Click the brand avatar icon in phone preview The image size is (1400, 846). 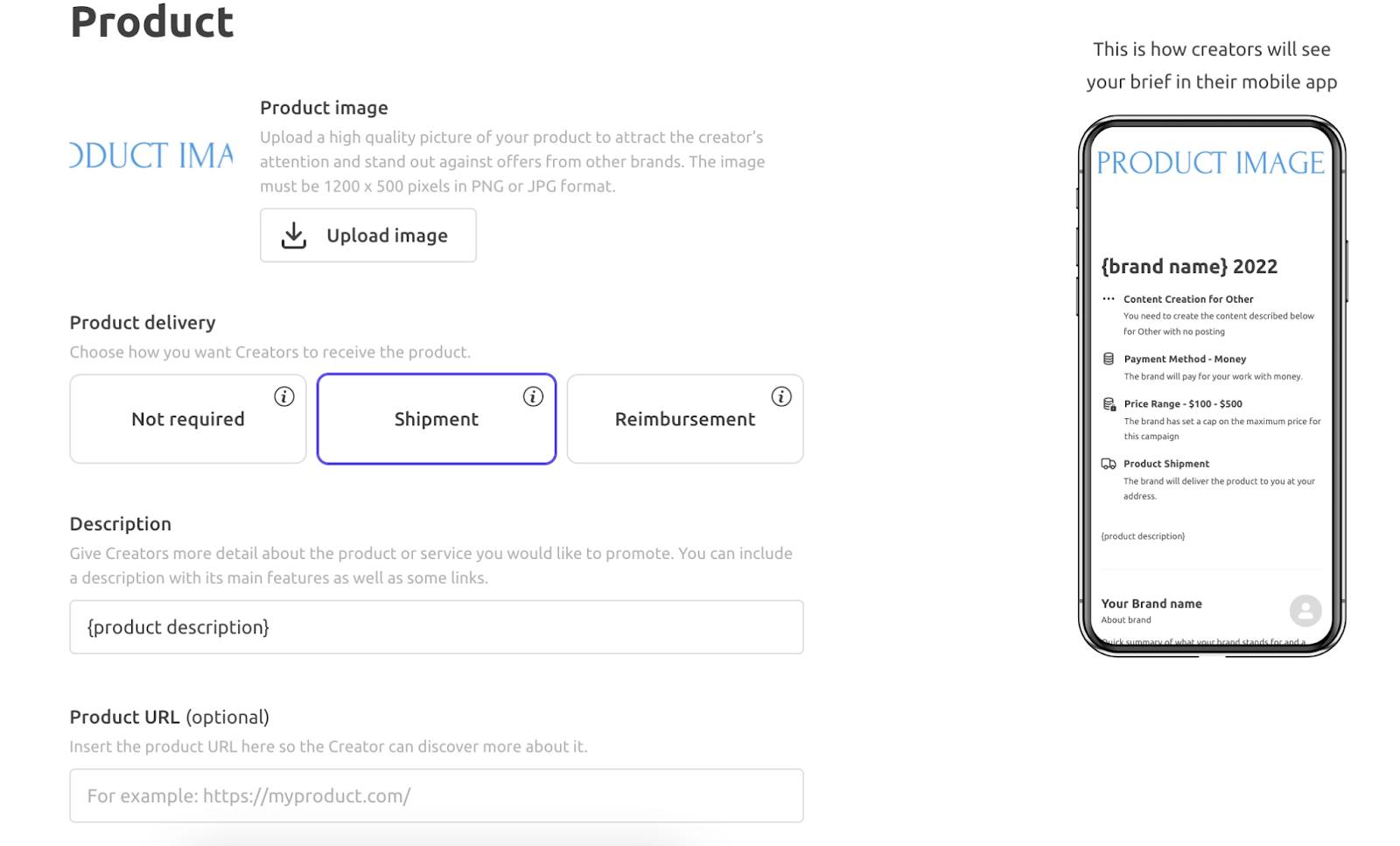(1305, 611)
